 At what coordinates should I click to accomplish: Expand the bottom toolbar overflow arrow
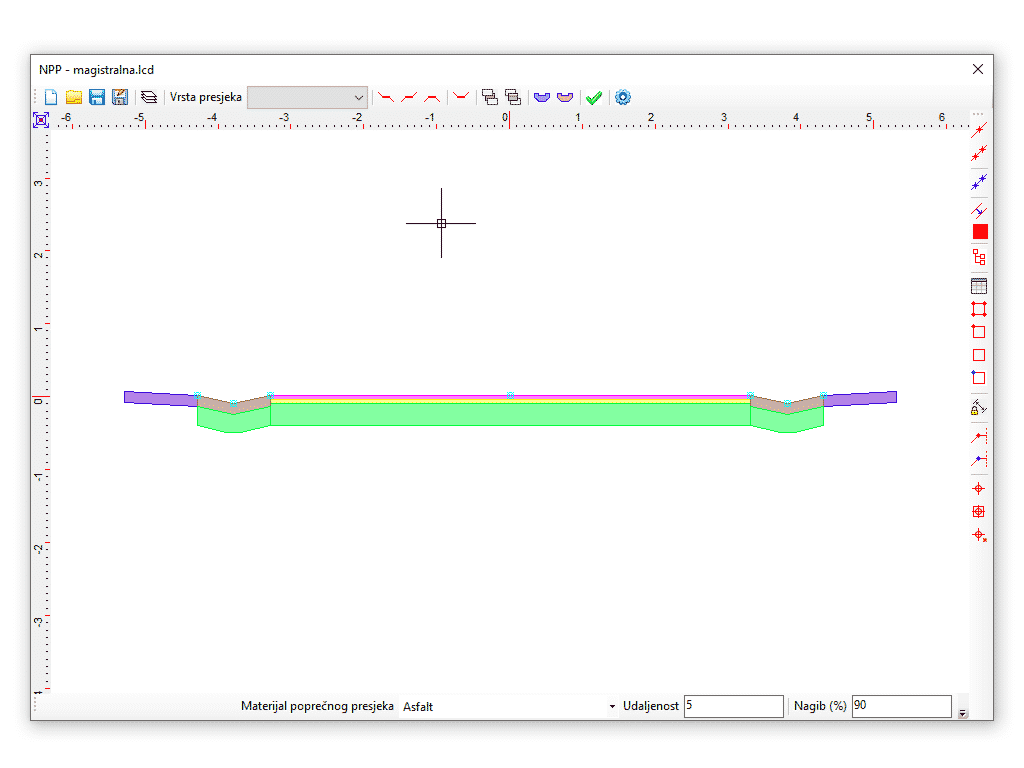coord(963,713)
